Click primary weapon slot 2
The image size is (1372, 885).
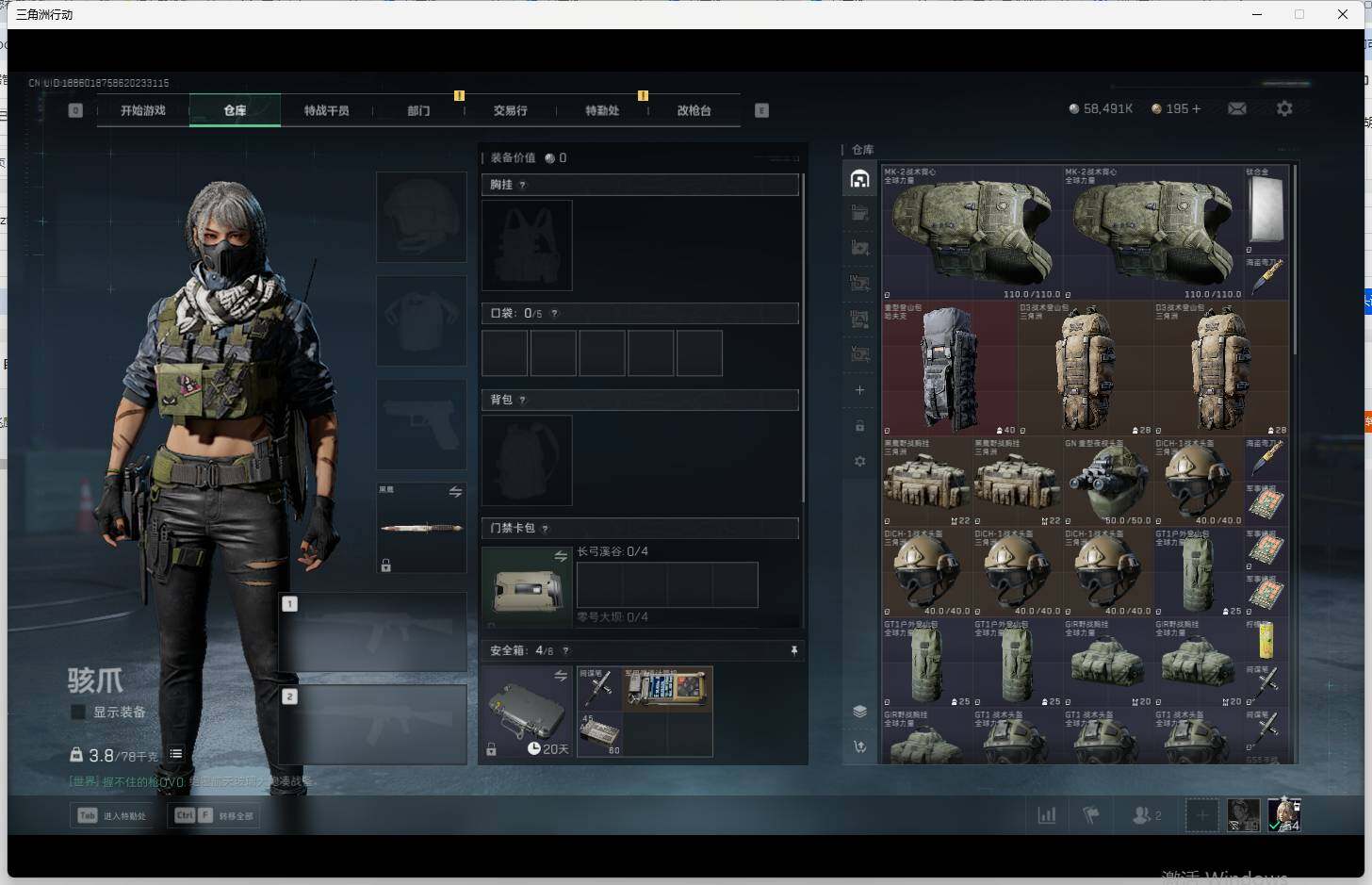point(372,724)
